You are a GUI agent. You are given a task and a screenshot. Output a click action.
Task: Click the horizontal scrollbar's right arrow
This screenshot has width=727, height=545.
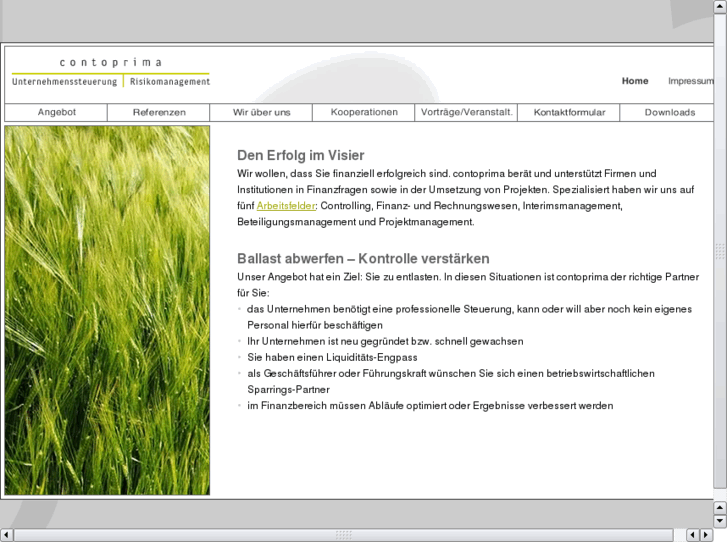706,535
